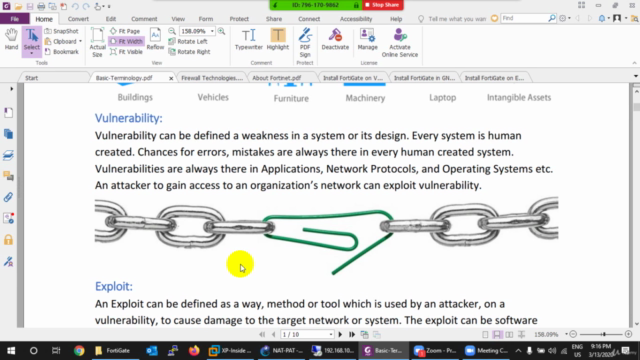Switch to facing pages view
The image size is (640, 360).
tap(509, 335)
